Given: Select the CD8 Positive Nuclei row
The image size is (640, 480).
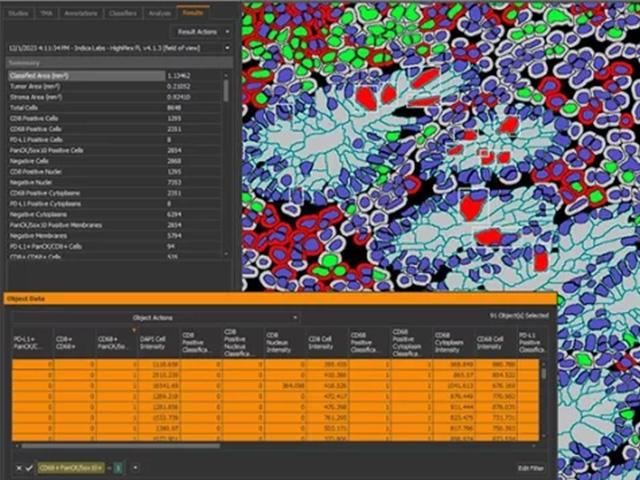Looking at the screenshot, I should pos(114,171).
